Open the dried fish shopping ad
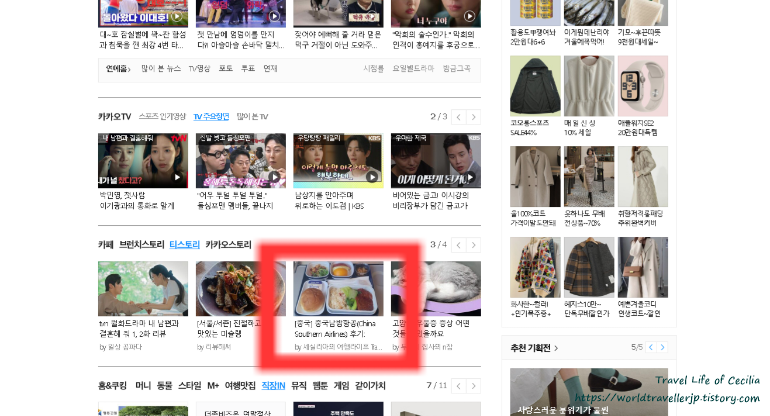The height and width of the screenshot is (416, 770). click(x=589, y=13)
